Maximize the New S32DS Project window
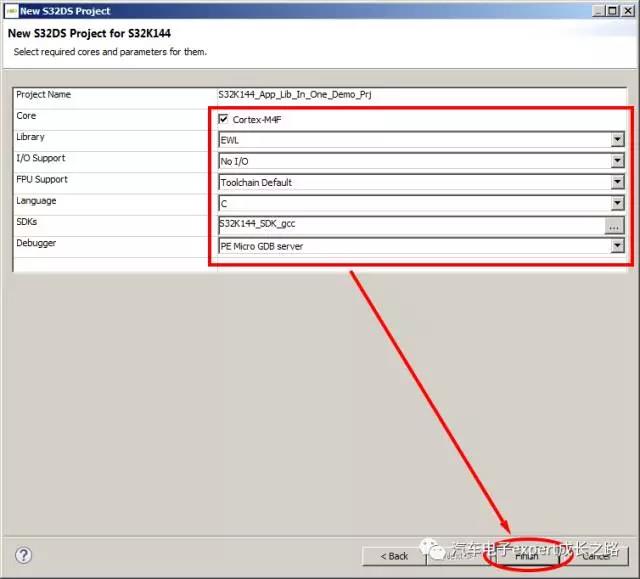This screenshot has width=640, height=579. [x=611, y=10]
